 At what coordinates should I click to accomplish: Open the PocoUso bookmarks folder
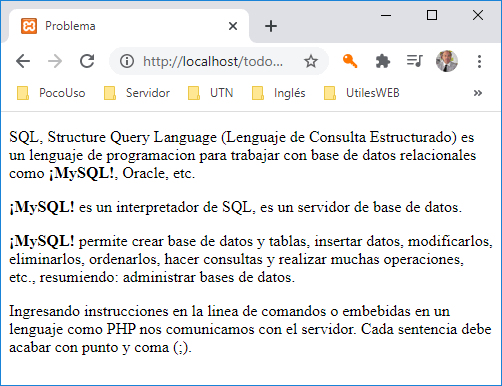[x=51, y=93]
